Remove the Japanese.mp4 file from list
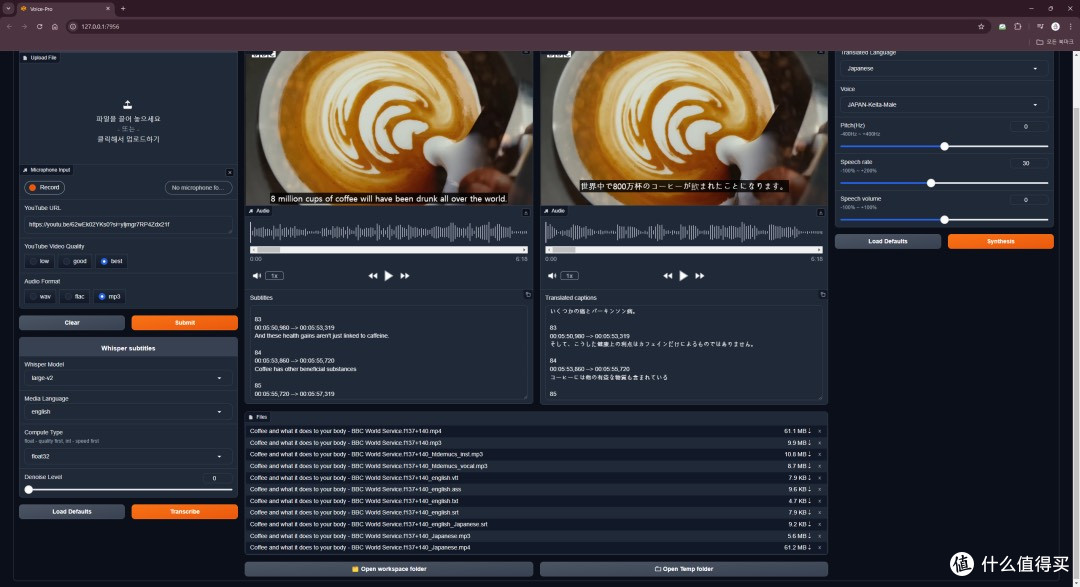This screenshot has height=587, width=1080. coord(819,548)
